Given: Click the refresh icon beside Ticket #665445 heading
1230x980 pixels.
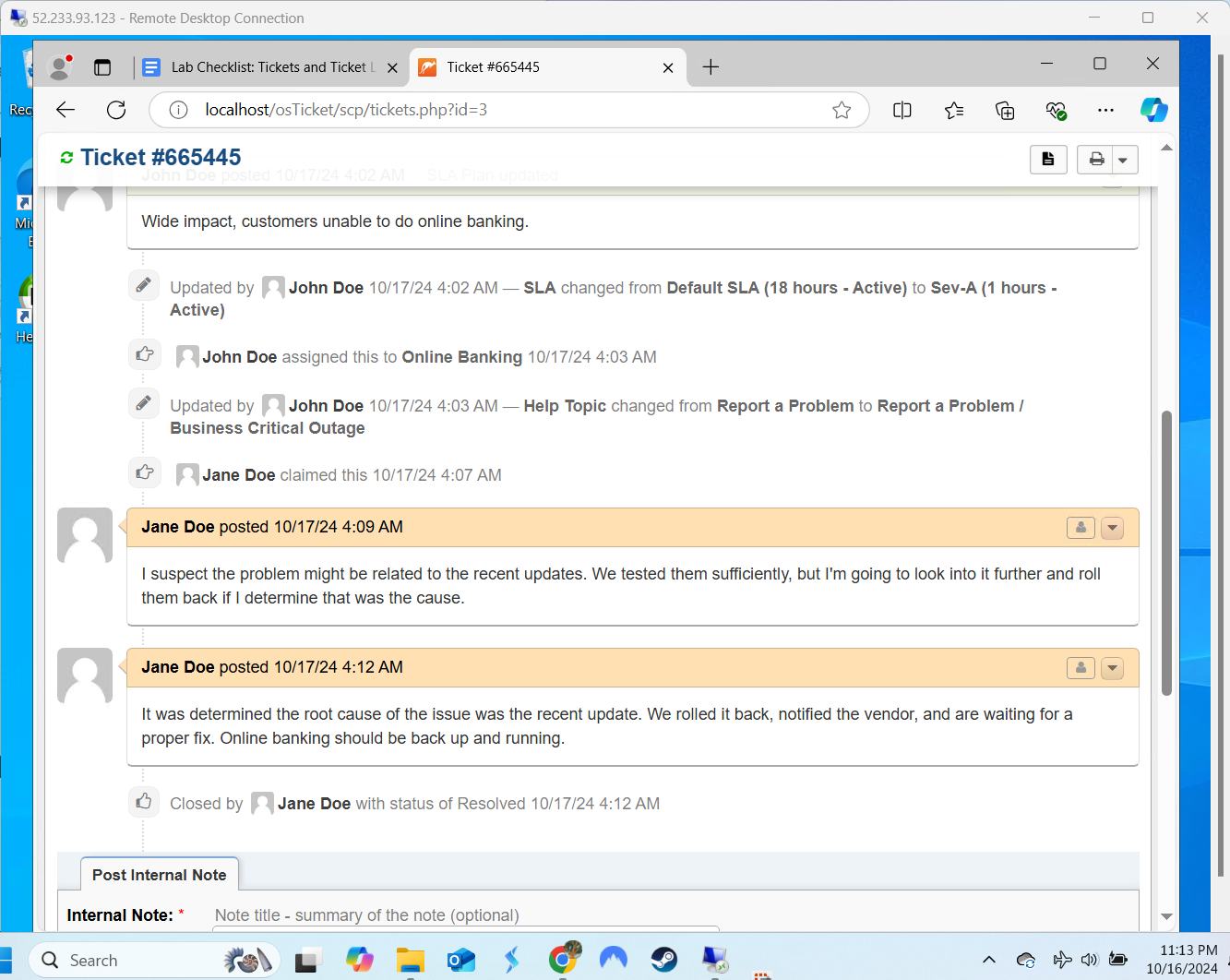Looking at the screenshot, I should pyautogui.click(x=66, y=158).
